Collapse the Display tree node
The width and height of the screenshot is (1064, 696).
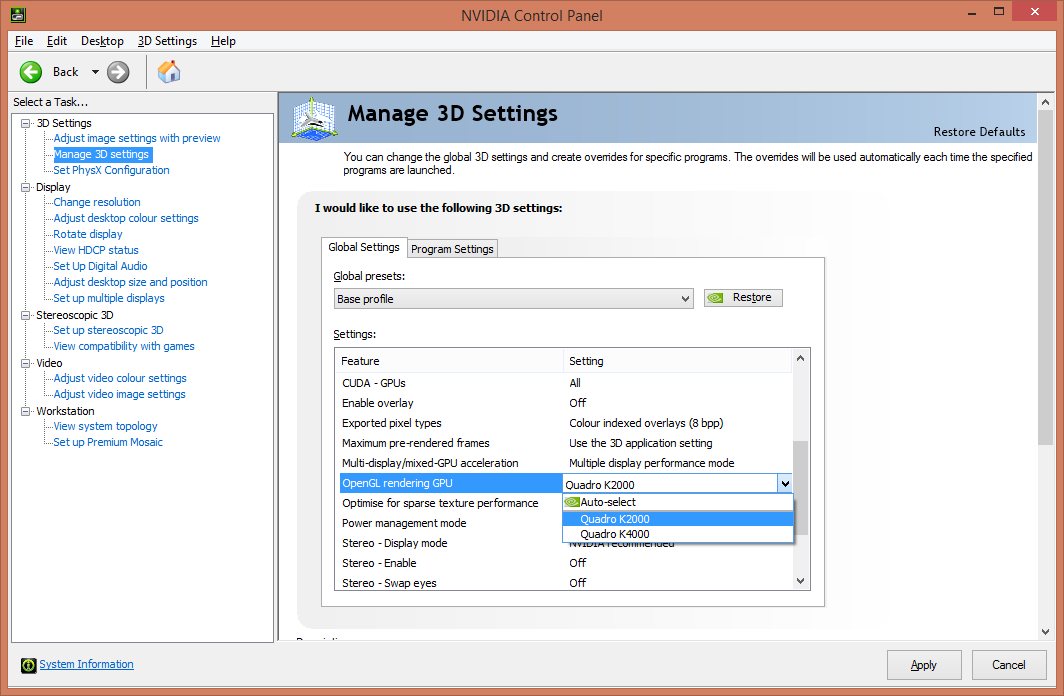[26, 187]
